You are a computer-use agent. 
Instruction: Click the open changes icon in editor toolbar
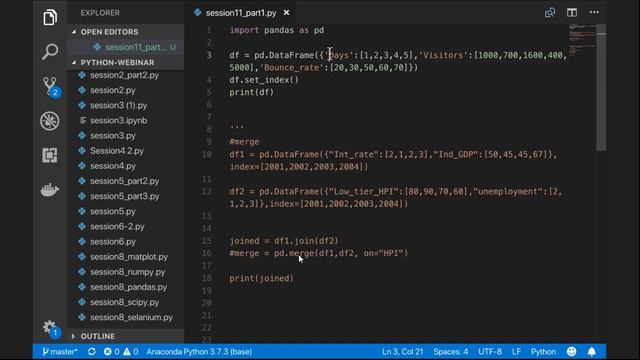[x=550, y=13]
